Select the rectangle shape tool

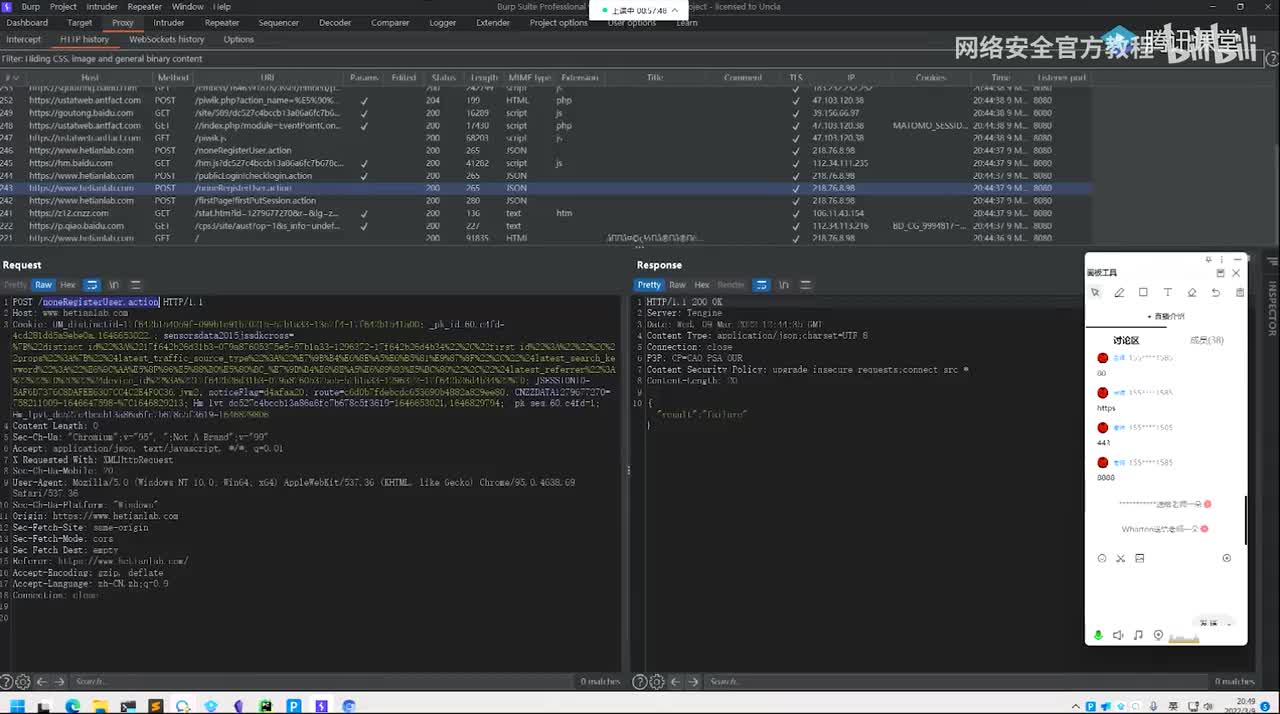pos(1143,293)
